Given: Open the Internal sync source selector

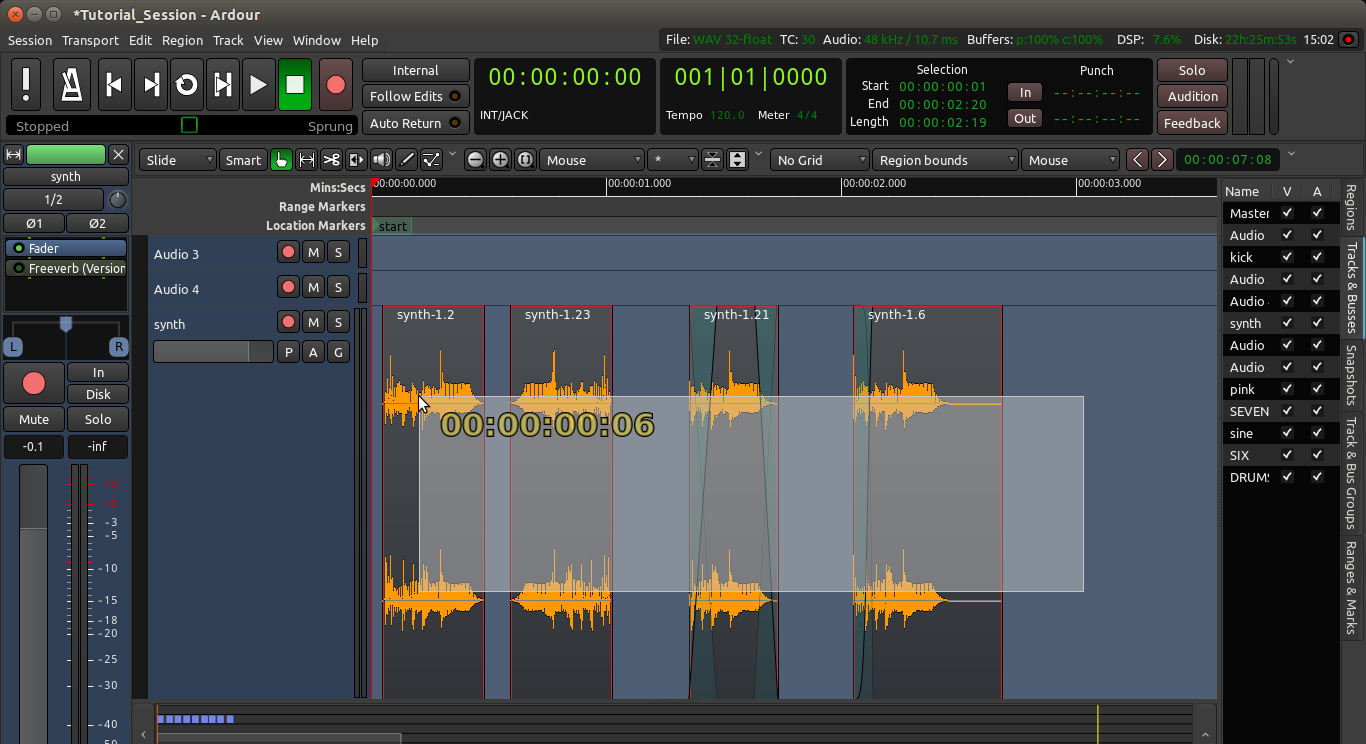Looking at the screenshot, I should (x=415, y=70).
